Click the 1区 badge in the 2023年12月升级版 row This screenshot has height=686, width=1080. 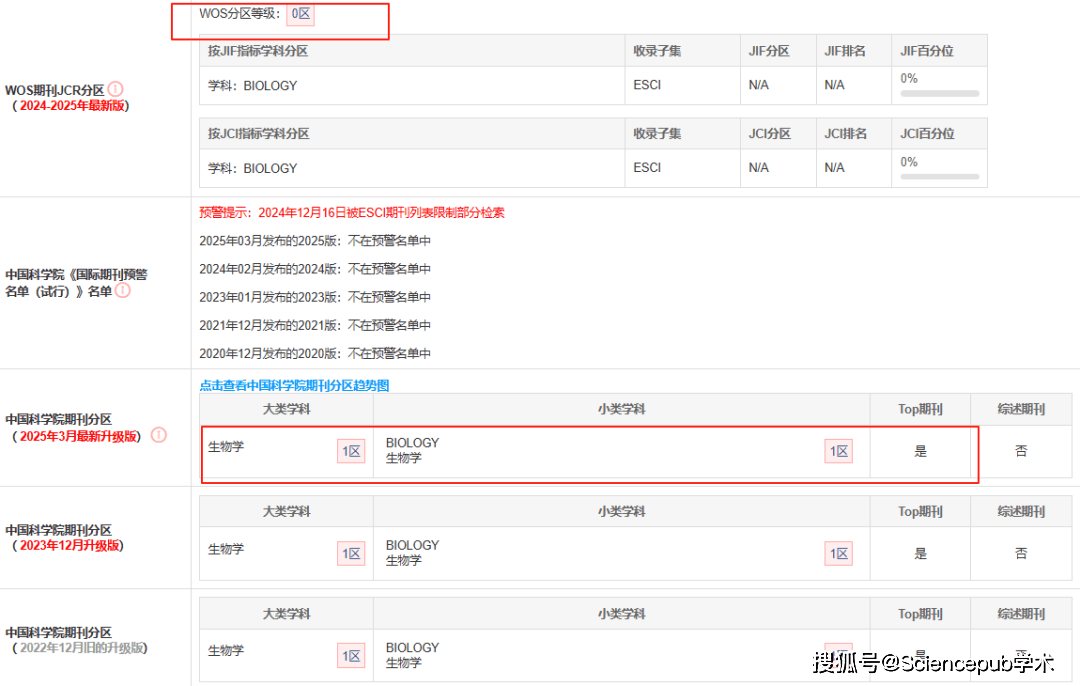[351, 553]
